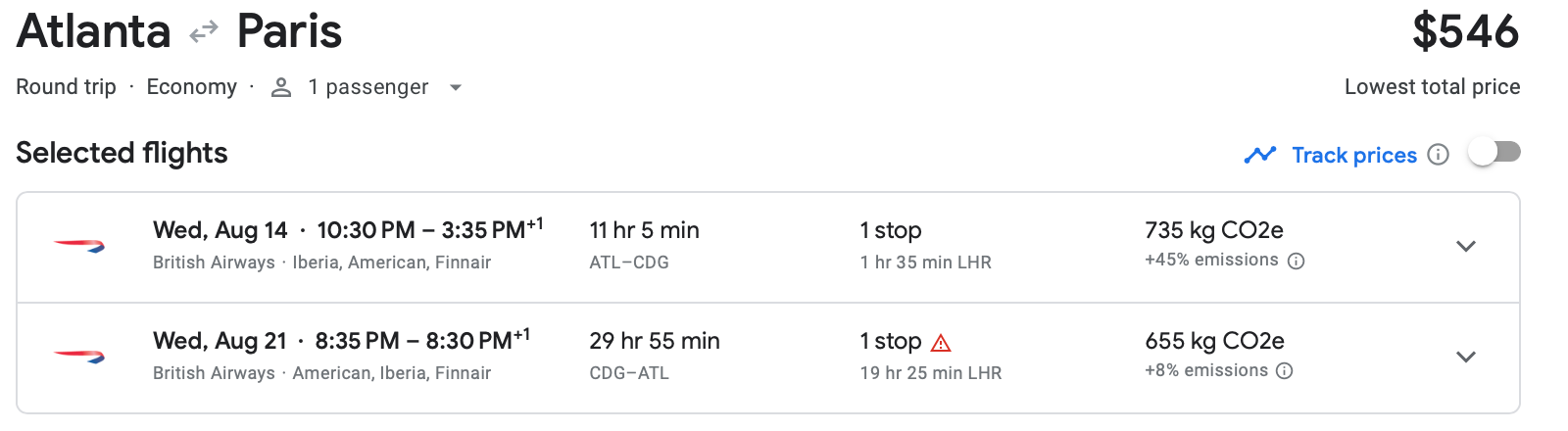The height and width of the screenshot is (431, 1568).
Task: Select the Wed, Aug 21 returning flight row
Action: click(x=768, y=358)
